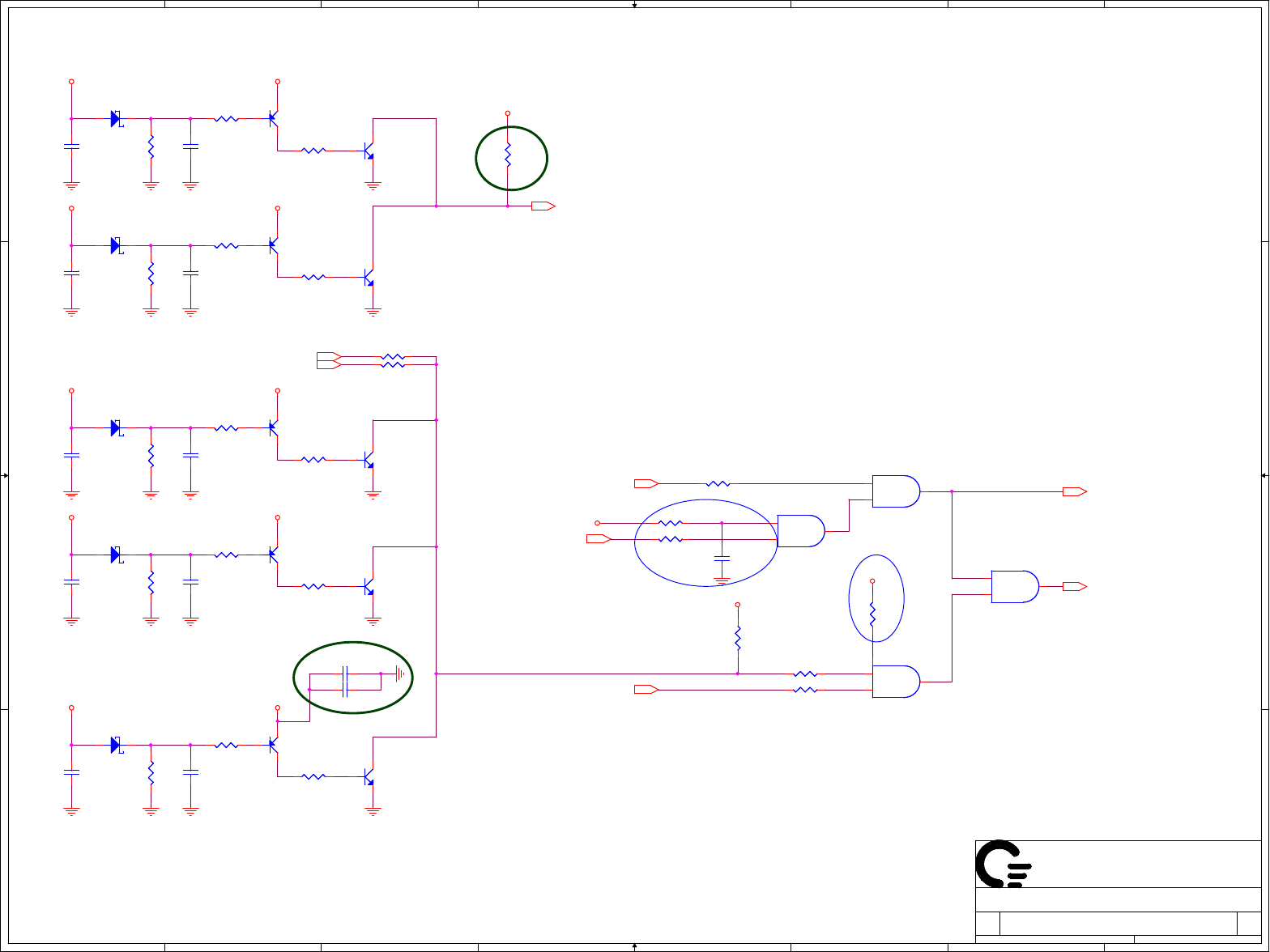Select the AND gate adjoining the large blue ellipse
The image size is (1270, 952).
click(x=801, y=531)
